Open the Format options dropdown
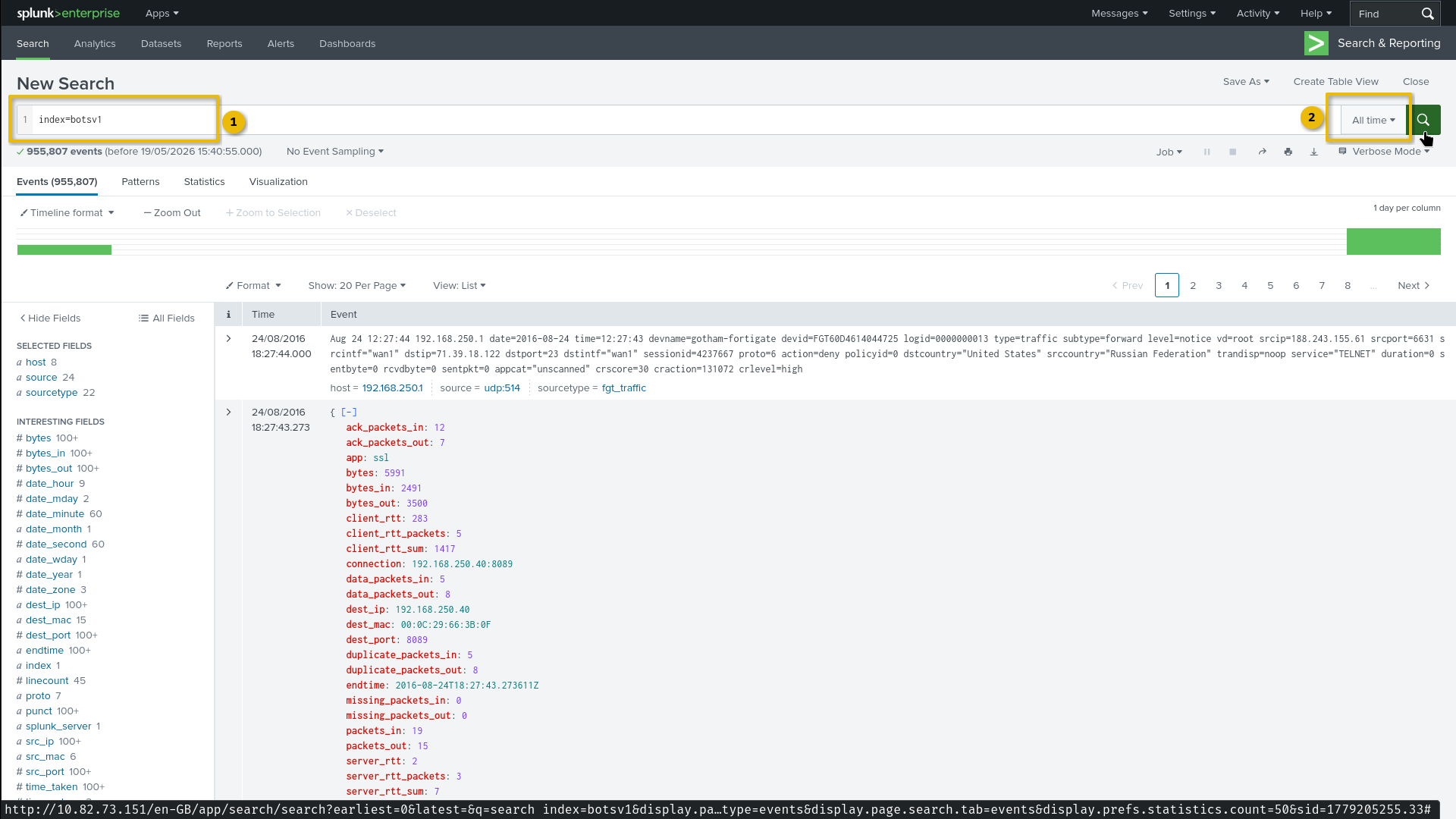This screenshot has height=819, width=1456. pos(253,286)
